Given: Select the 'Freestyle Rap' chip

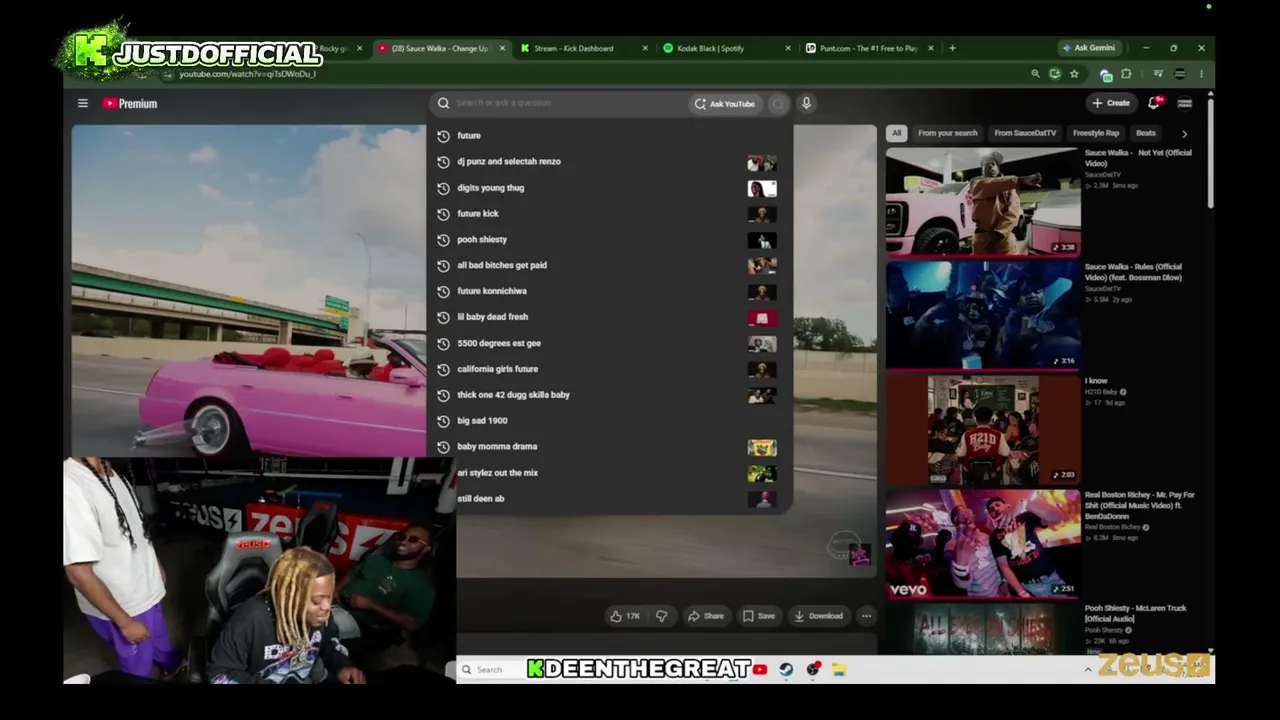Looking at the screenshot, I should 1096,133.
